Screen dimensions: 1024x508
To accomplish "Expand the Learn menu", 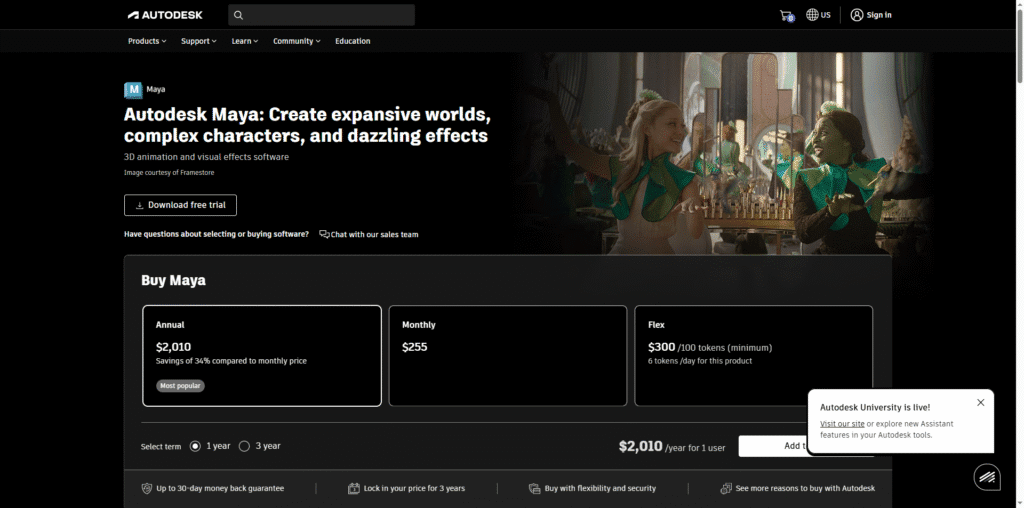I will coord(245,41).
